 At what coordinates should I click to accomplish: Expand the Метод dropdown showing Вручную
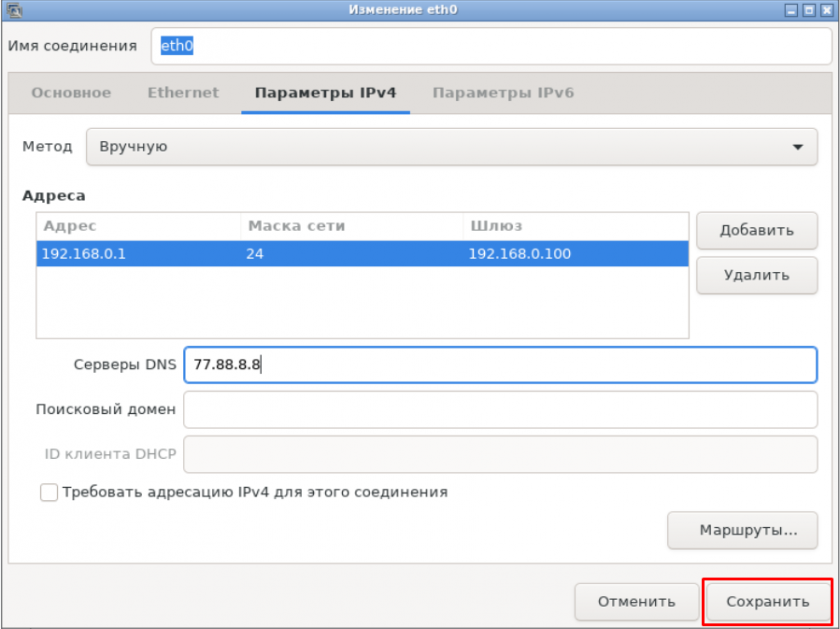451,147
